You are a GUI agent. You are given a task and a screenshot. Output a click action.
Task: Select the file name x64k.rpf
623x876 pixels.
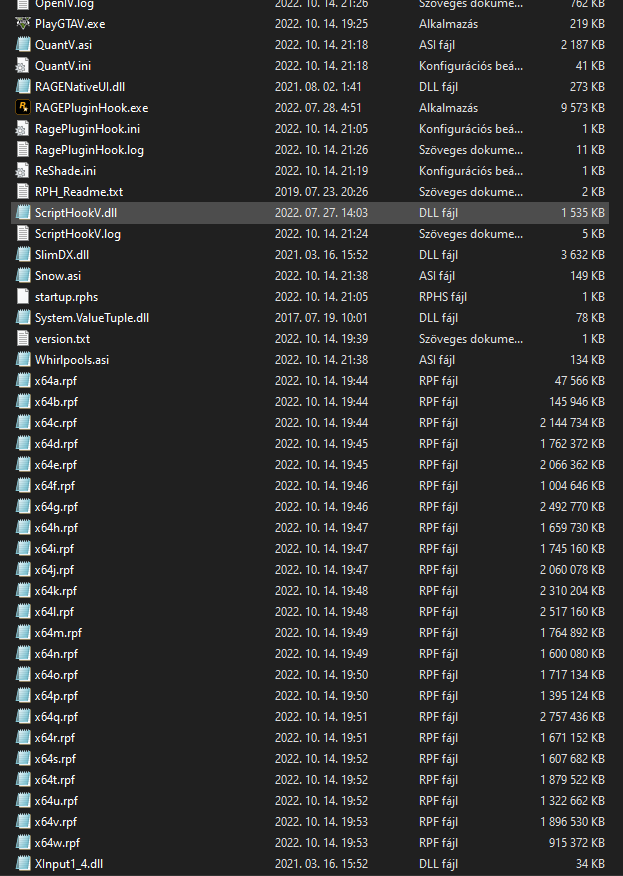pos(55,591)
